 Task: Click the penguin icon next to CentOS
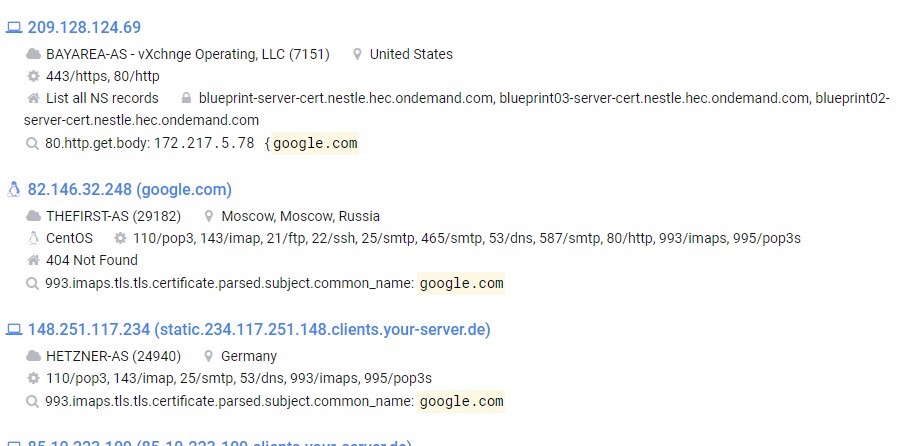pos(34,238)
